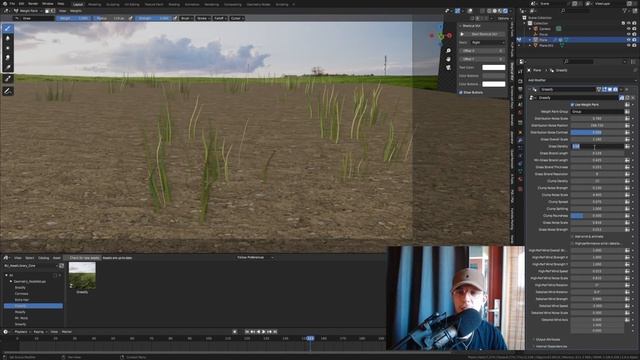Click Start Shortcut VUR button

coord(484,34)
